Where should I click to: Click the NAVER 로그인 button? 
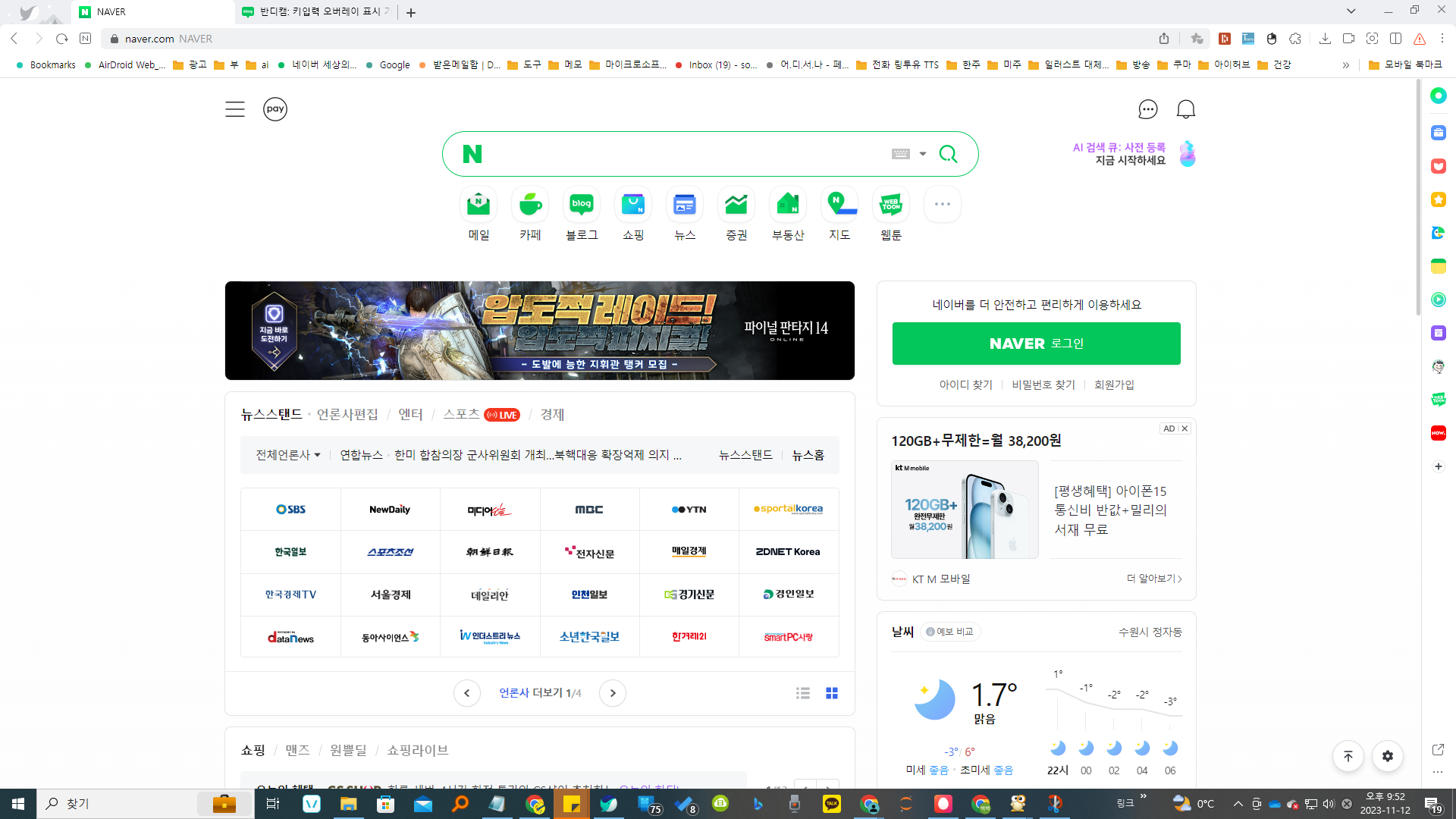pos(1036,343)
